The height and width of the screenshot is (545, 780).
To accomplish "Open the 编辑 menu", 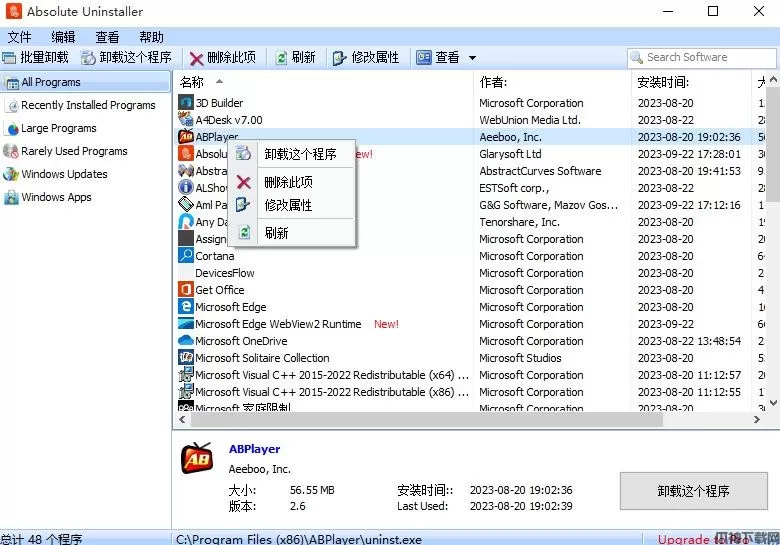I will 63,37.
